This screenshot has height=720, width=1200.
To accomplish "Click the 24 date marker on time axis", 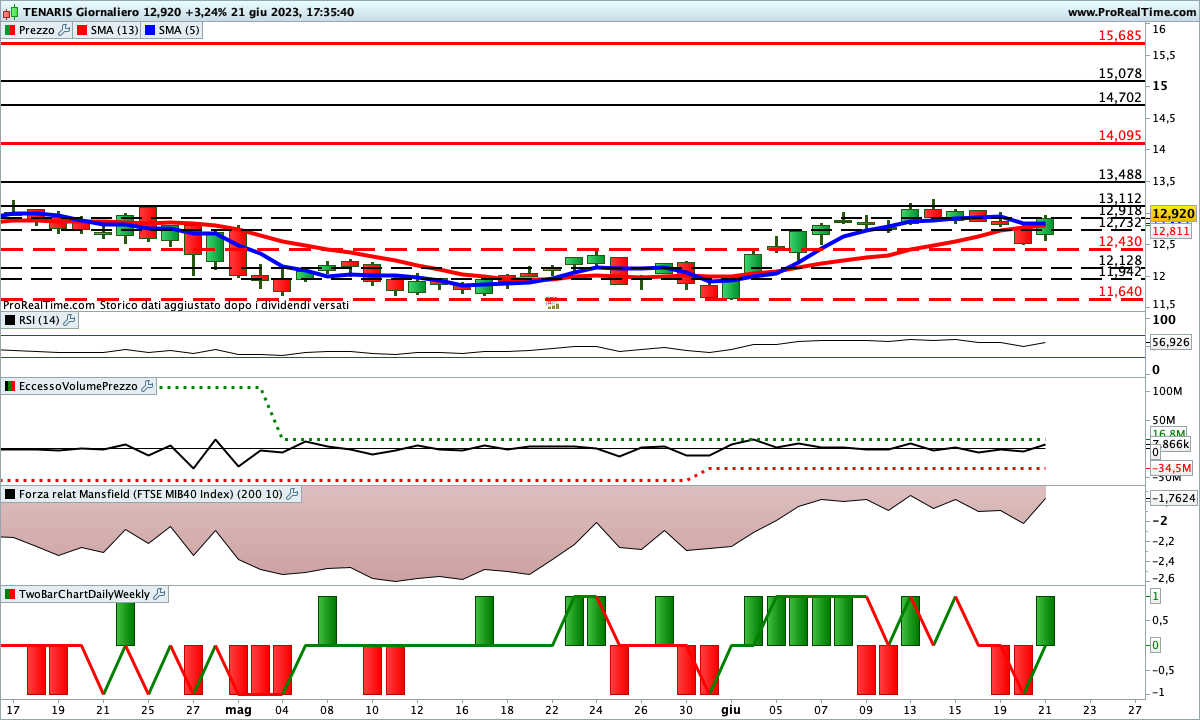I will click(596, 709).
